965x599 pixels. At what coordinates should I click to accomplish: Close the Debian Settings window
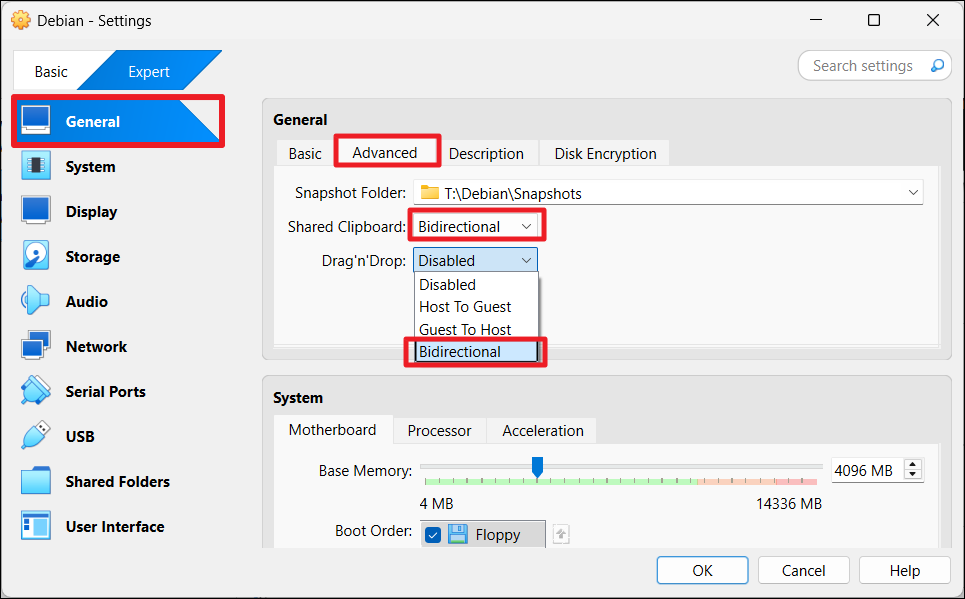(x=932, y=20)
